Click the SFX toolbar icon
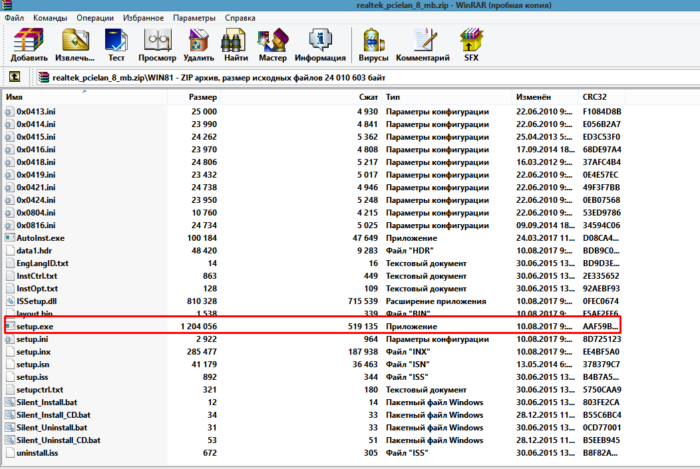The width and height of the screenshot is (700, 469). click(x=471, y=45)
